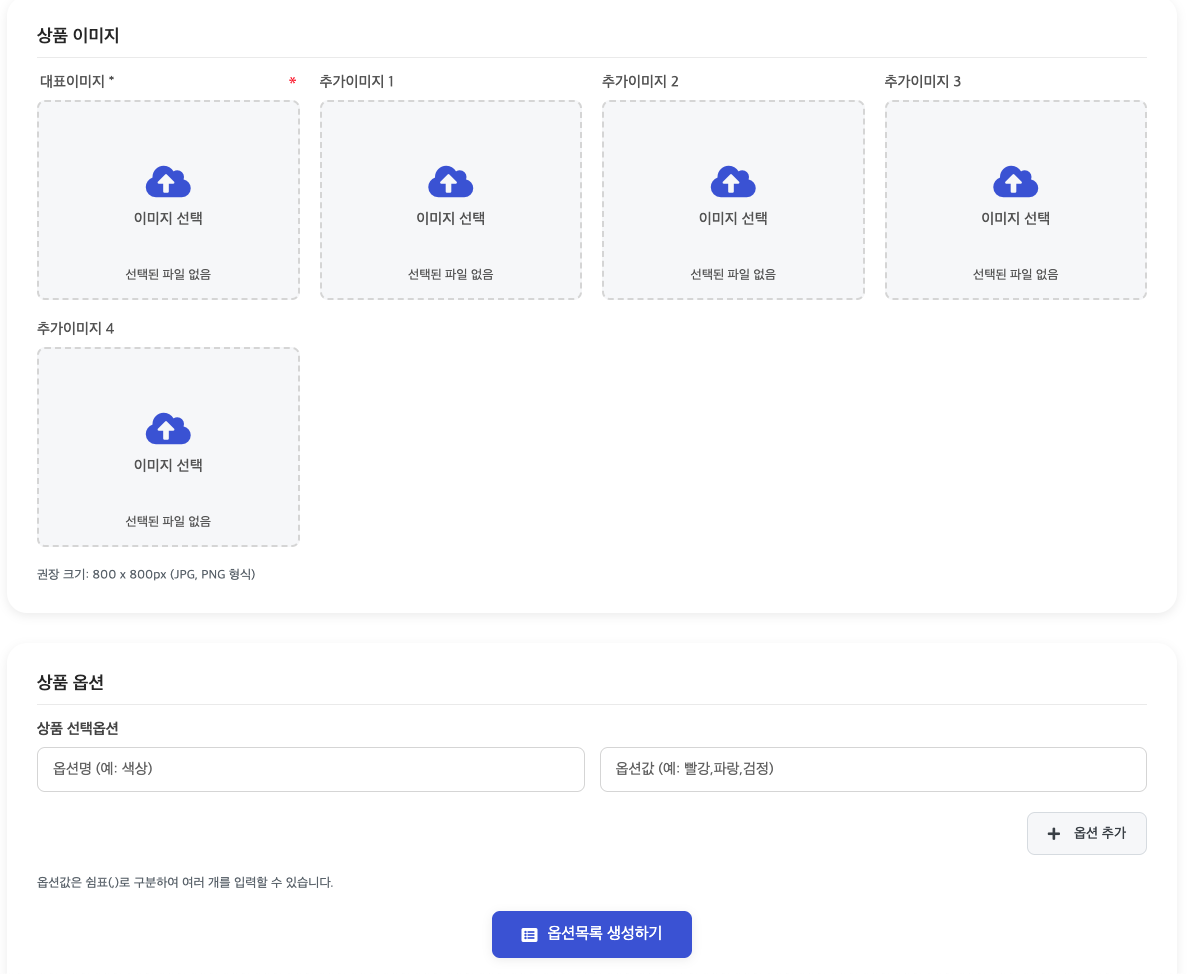This screenshot has width=1187, height=974.
Task: Click the list icon in 옵션목록 생성하기
Action: (x=530, y=935)
